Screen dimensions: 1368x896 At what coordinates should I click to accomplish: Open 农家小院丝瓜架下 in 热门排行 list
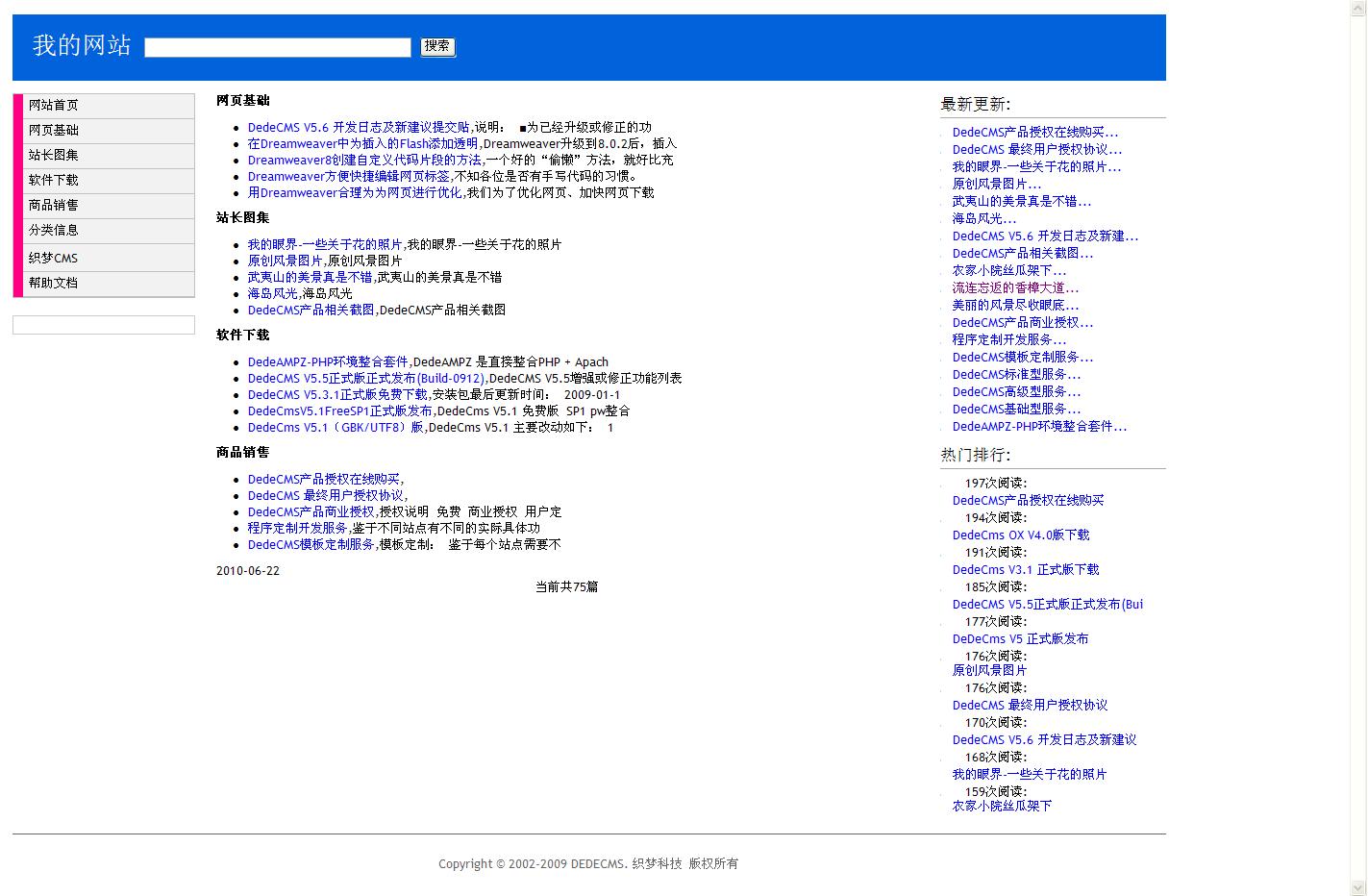pyautogui.click(x=1003, y=806)
